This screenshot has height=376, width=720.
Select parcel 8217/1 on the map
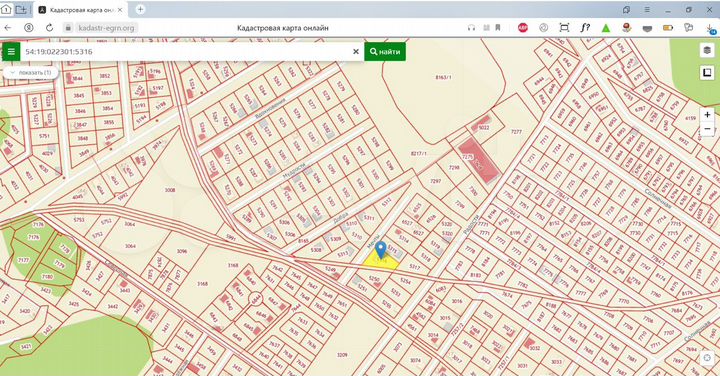pos(419,153)
